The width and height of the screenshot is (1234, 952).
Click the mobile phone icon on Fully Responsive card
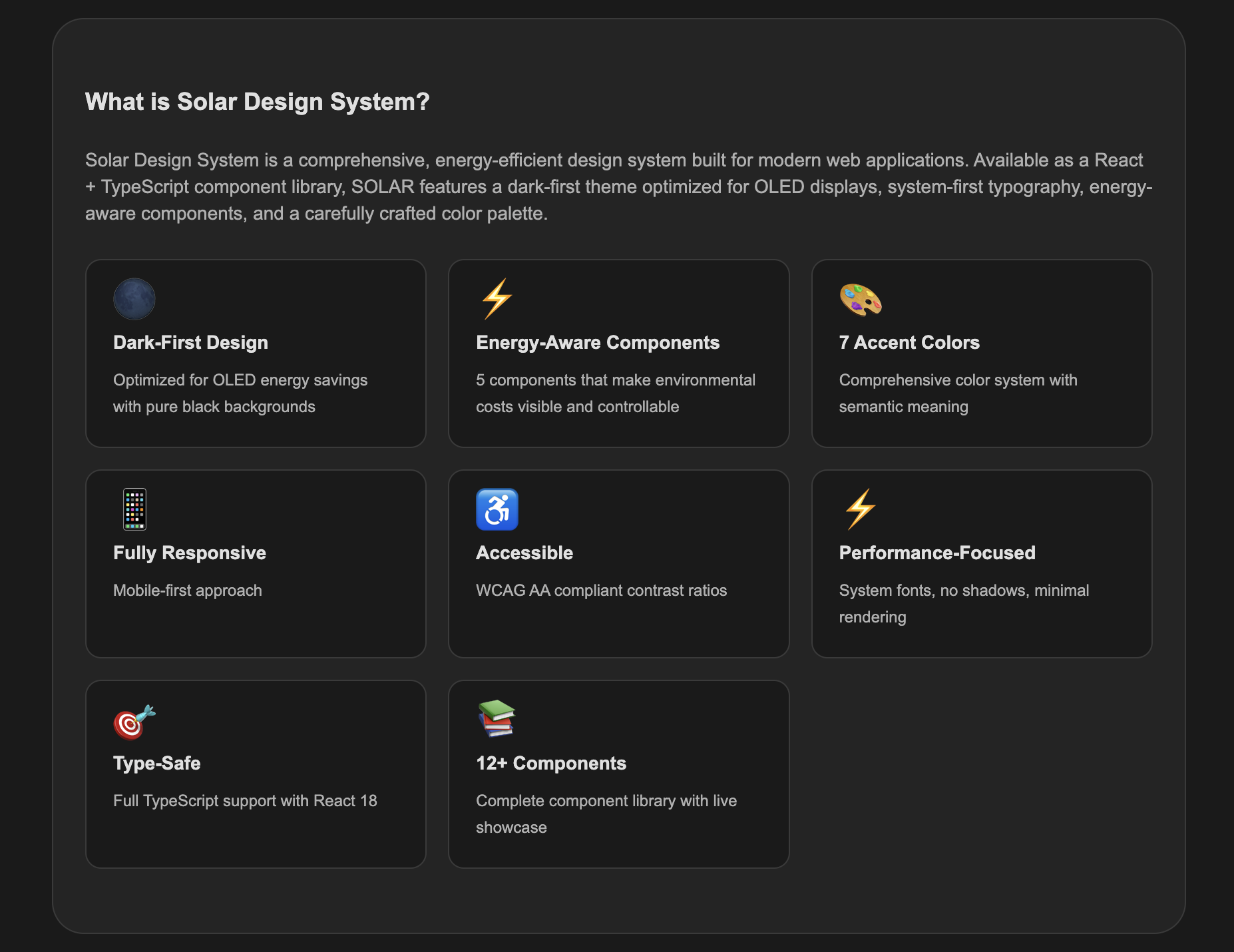point(134,509)
